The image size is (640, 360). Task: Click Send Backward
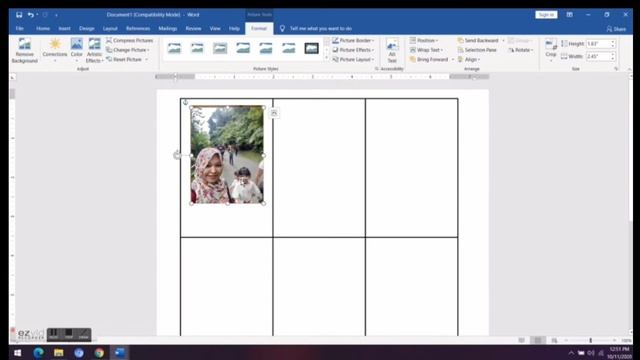pos(478,40)
